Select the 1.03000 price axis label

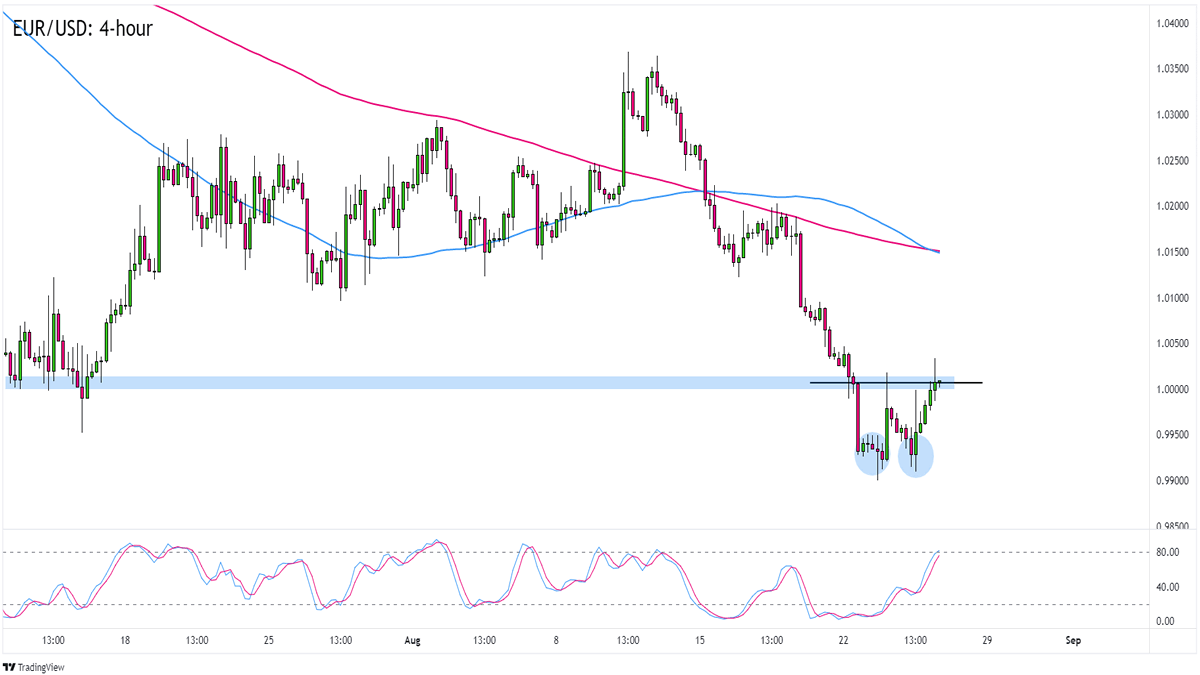[1172, 115]
